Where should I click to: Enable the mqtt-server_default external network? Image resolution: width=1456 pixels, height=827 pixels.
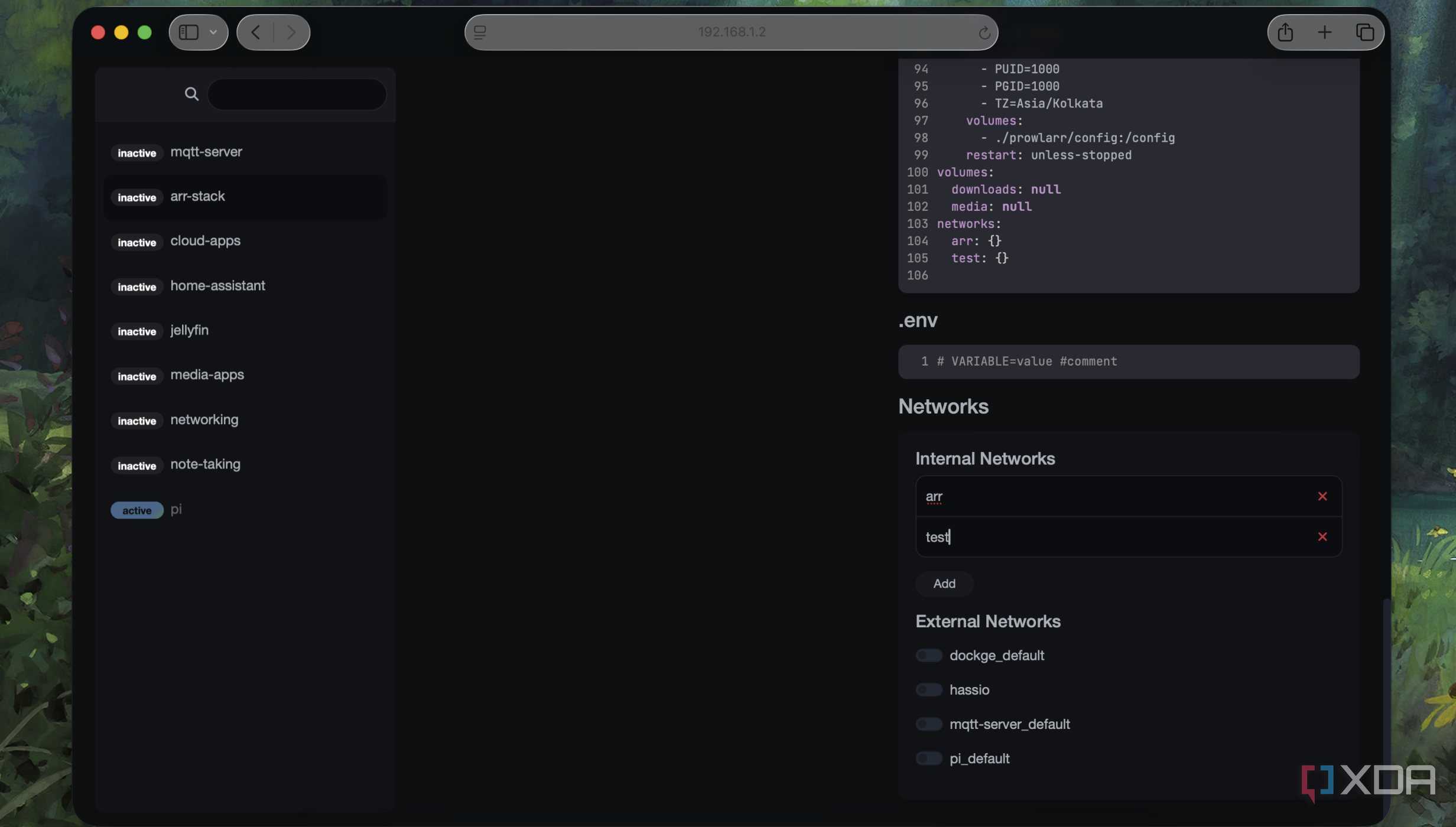tap(928, 724)
